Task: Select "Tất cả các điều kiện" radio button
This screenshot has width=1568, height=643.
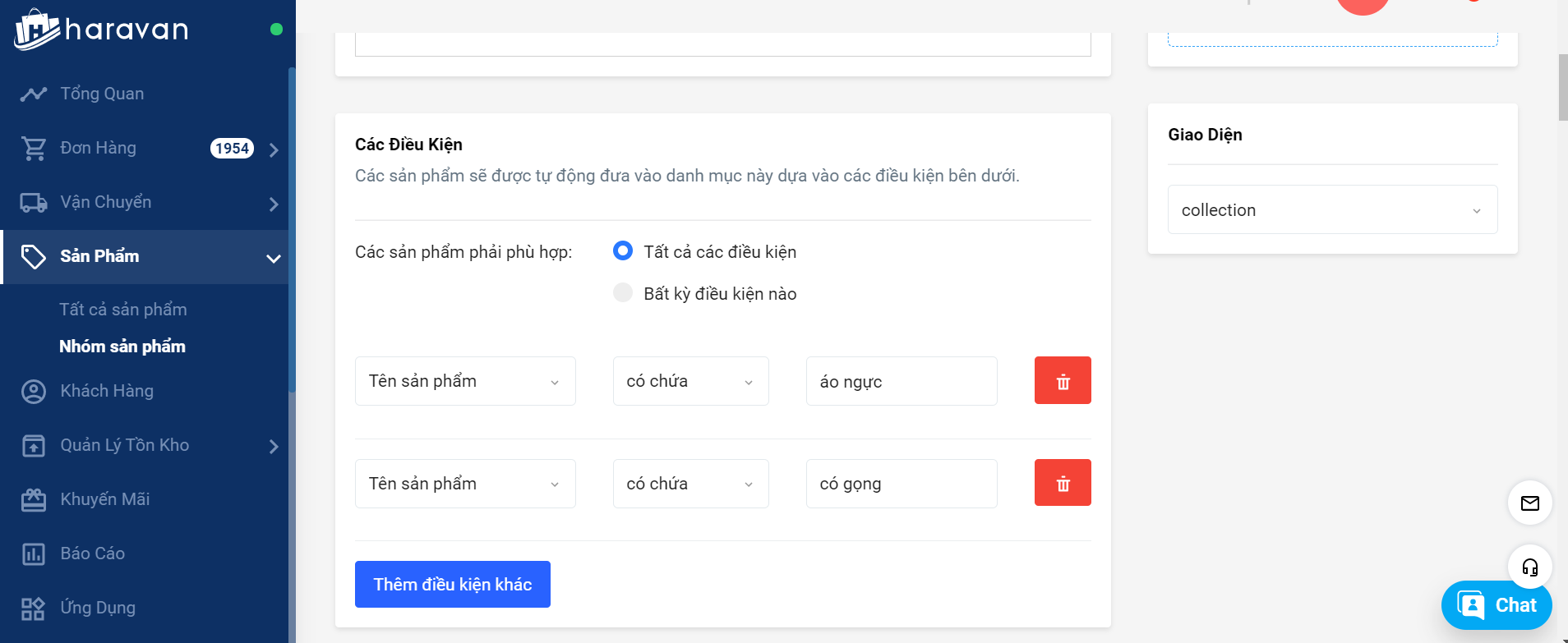Action: click(x=623, y=251)
